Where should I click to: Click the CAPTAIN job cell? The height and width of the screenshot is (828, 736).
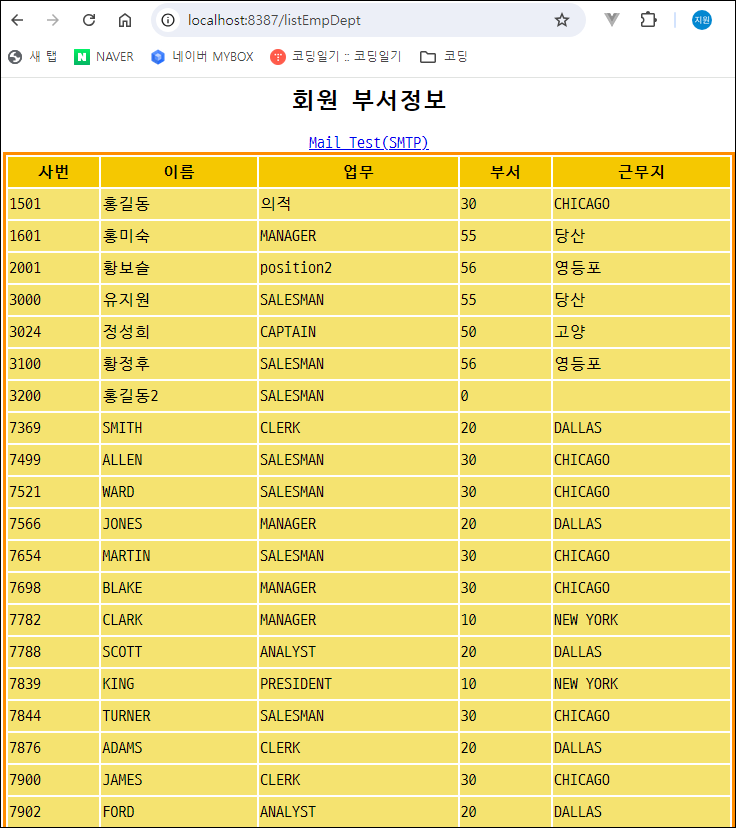pyautogui.click(x=358, y=332)
